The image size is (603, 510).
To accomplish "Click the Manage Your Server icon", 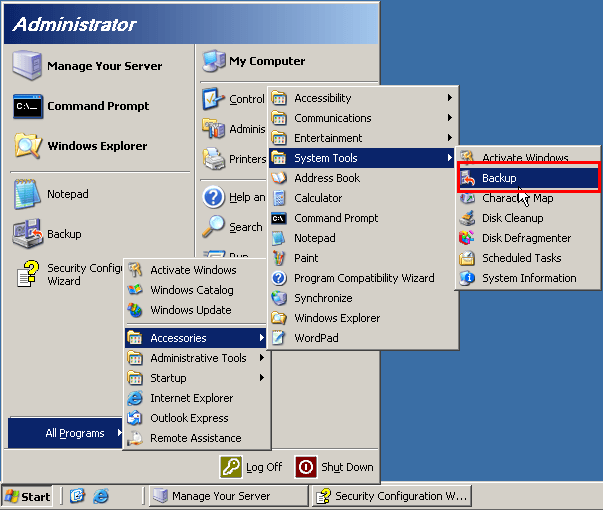I will pyautogui.click(x=27, y=65).
